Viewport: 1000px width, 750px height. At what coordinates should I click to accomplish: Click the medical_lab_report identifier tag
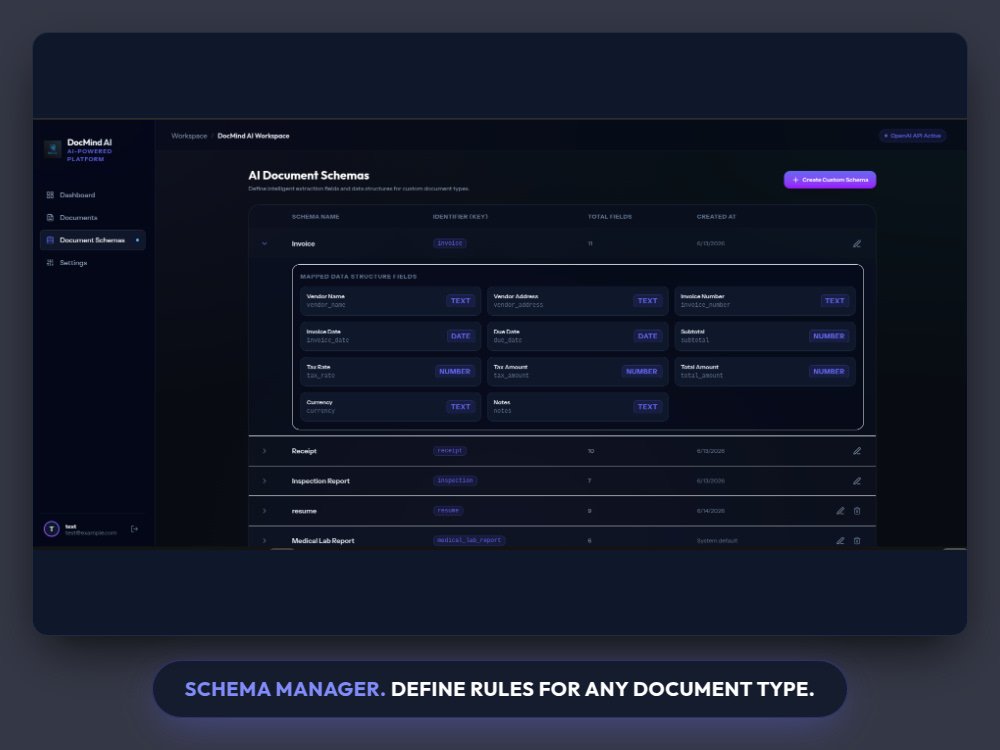(x=469, y=540)
